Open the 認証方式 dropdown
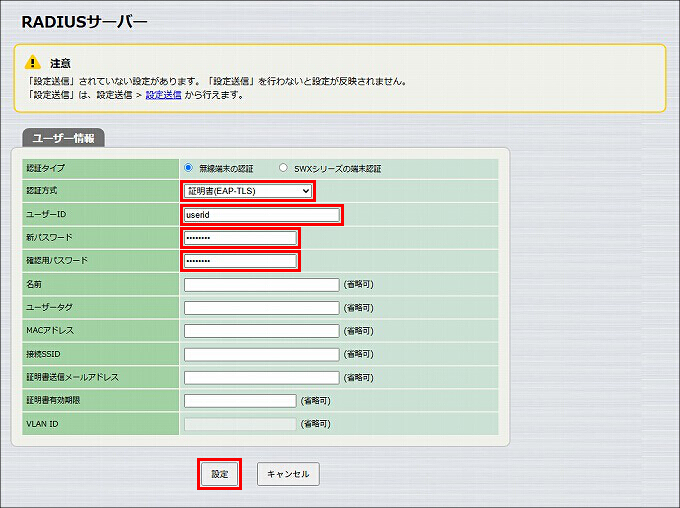This screenshot has height=508, width=680. coord(248,191)
